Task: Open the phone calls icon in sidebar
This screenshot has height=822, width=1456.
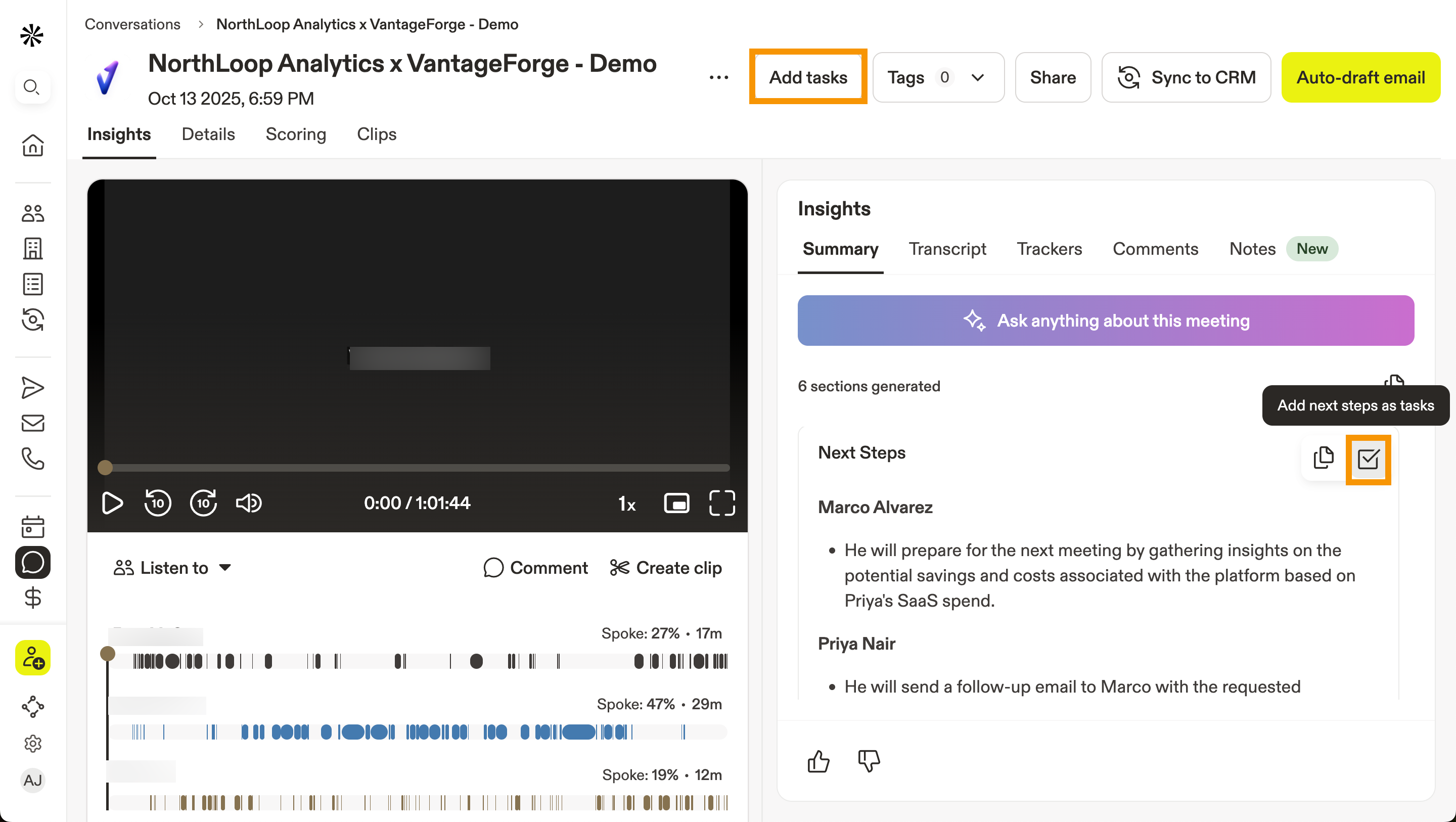Action: [x=32, y=459]
